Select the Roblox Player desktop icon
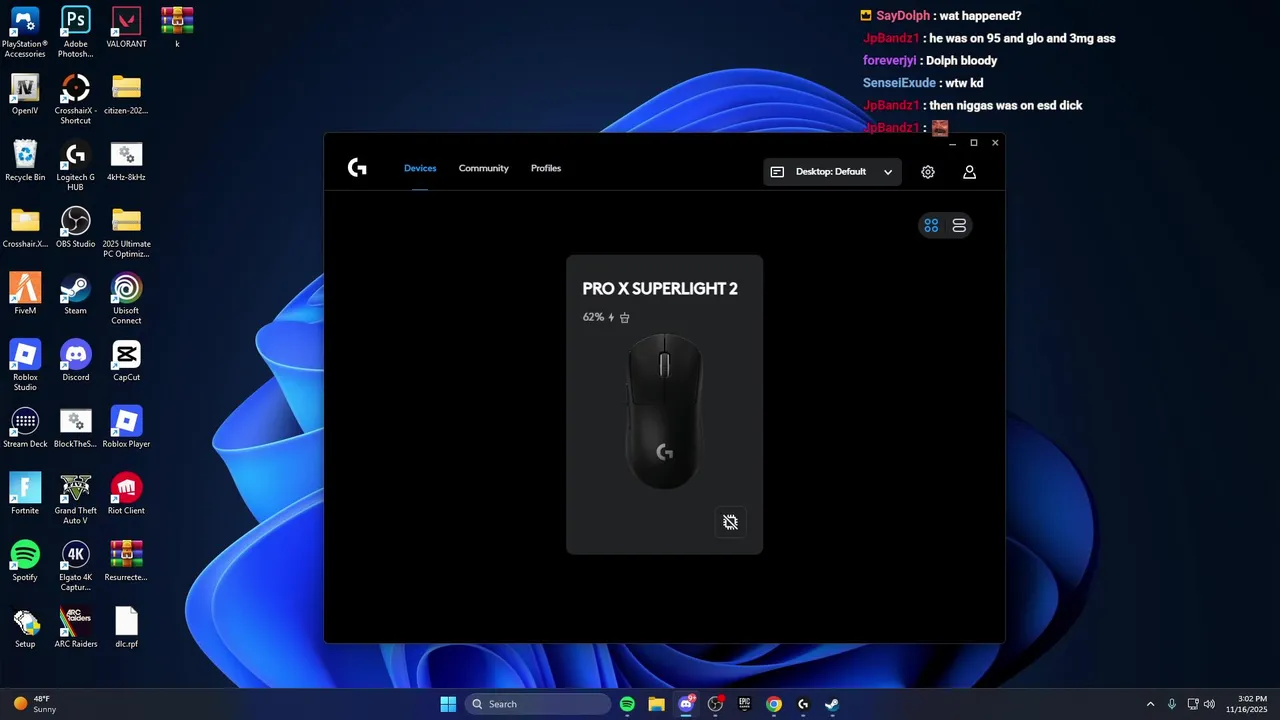The height and width of the screenshot is (720, 1280). coord(126,428)
